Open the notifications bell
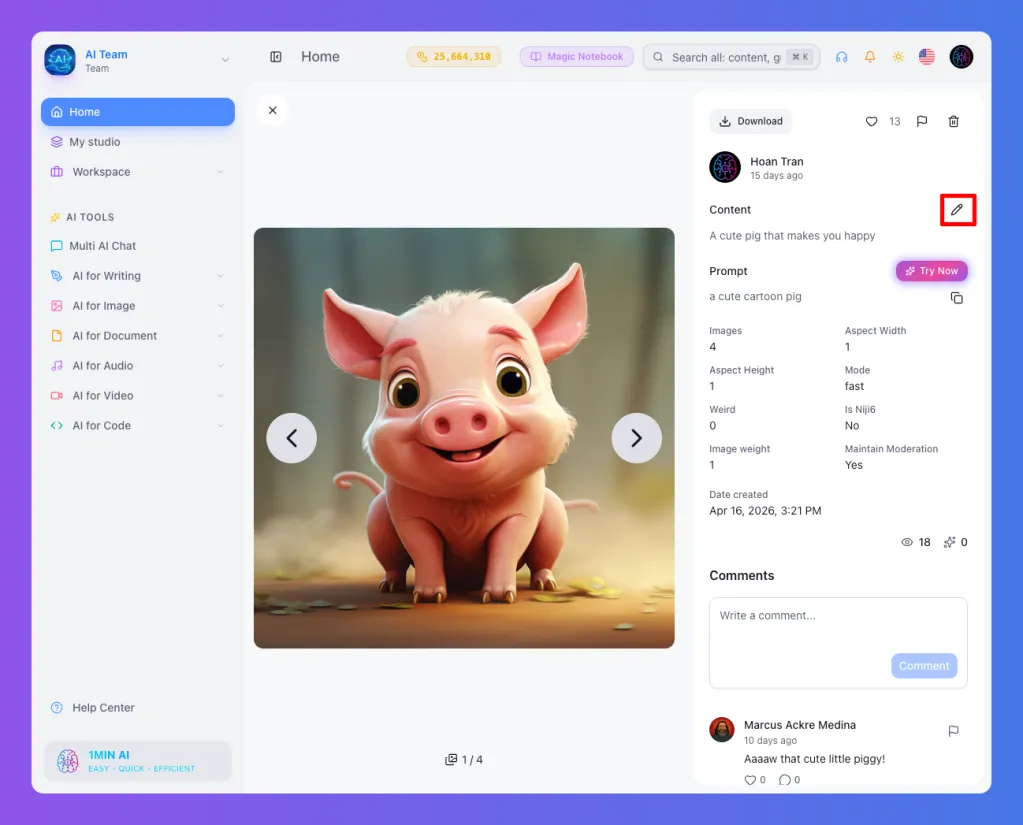Image resolution: width=1023 pixels, height=825 pixels. click(870, 57)
